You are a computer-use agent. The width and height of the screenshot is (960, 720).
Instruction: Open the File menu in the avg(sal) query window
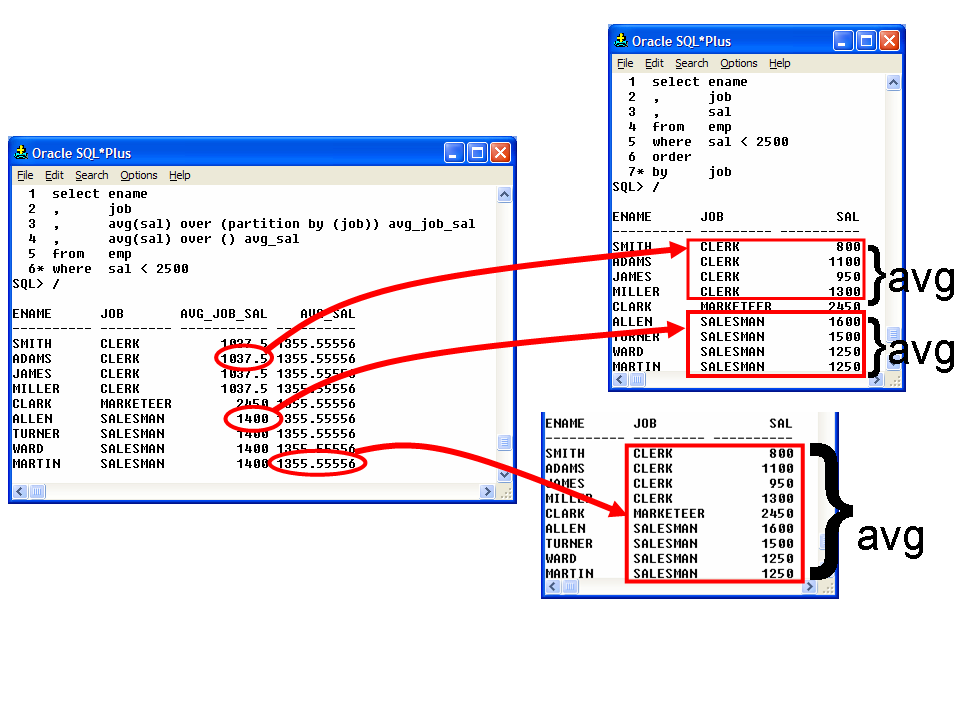tap(25, 175)
